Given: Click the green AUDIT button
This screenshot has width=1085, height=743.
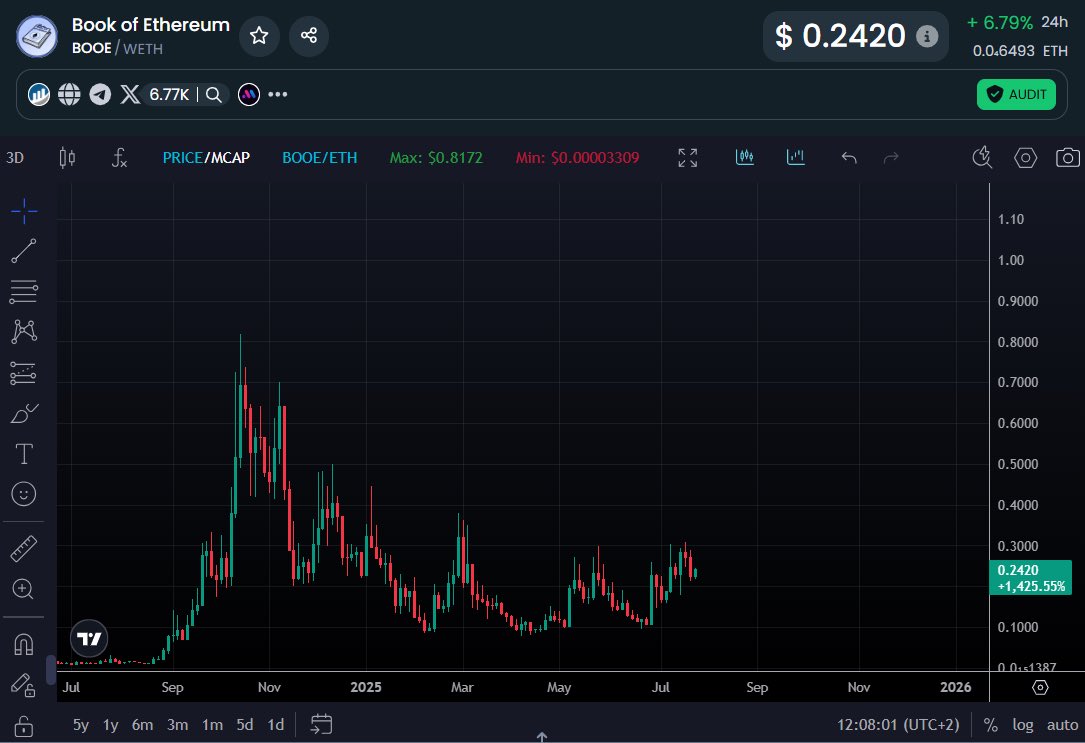Looking at the screenshot, I should (x=1016, y=94).
